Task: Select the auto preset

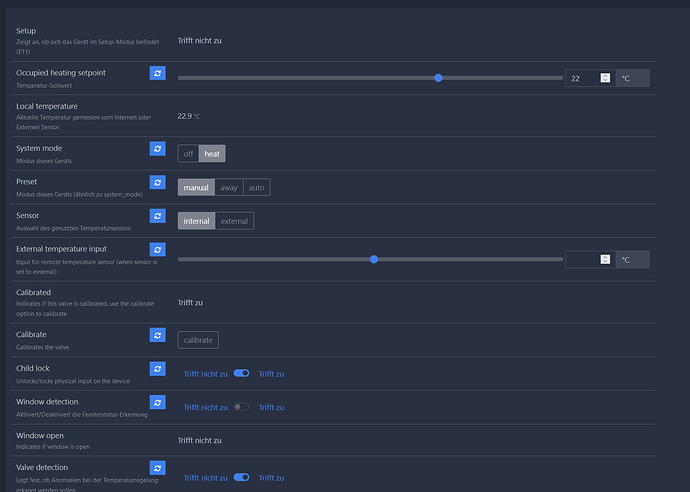Action: tap(257, 187)
